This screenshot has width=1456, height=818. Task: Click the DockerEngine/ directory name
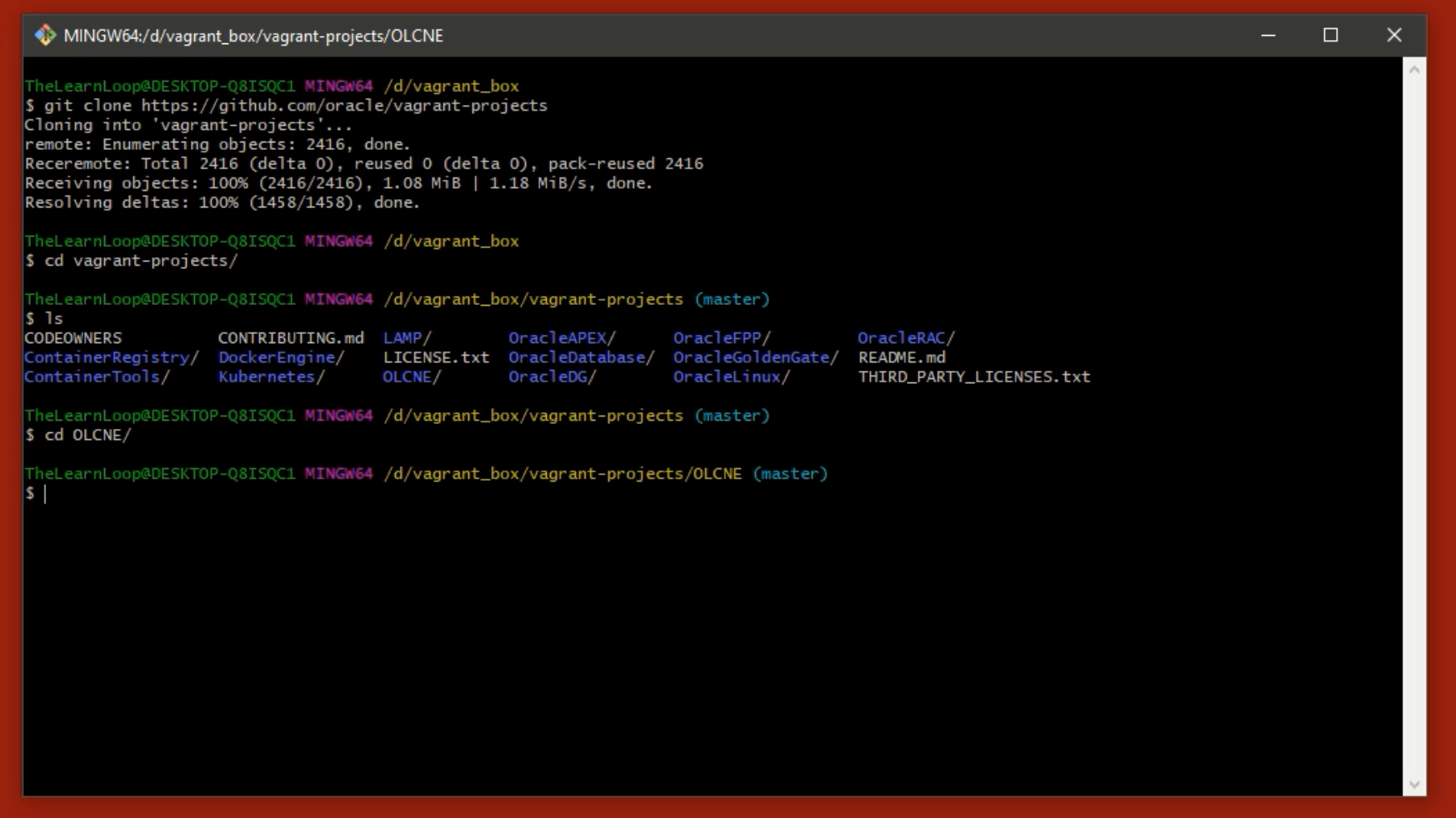[x=281, y=357]
